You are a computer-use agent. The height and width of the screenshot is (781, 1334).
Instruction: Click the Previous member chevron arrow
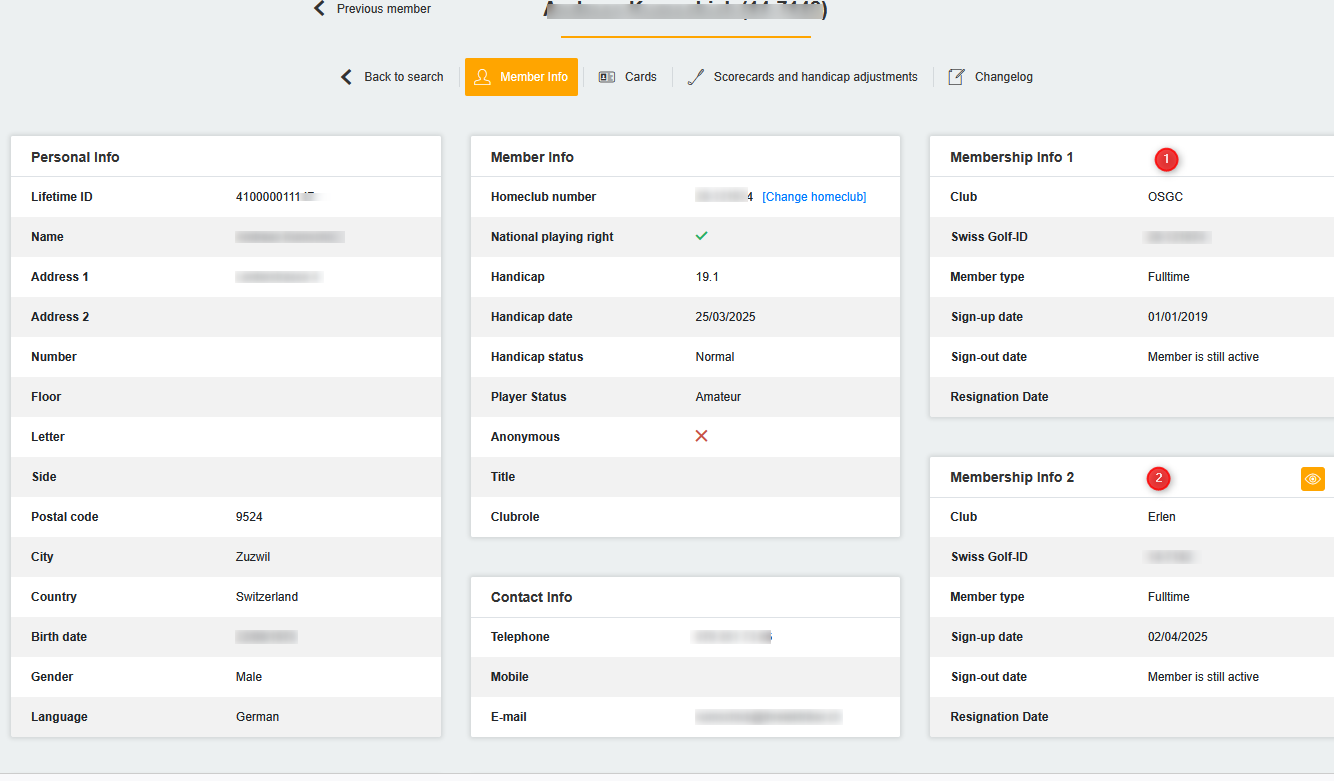(319, 9)
